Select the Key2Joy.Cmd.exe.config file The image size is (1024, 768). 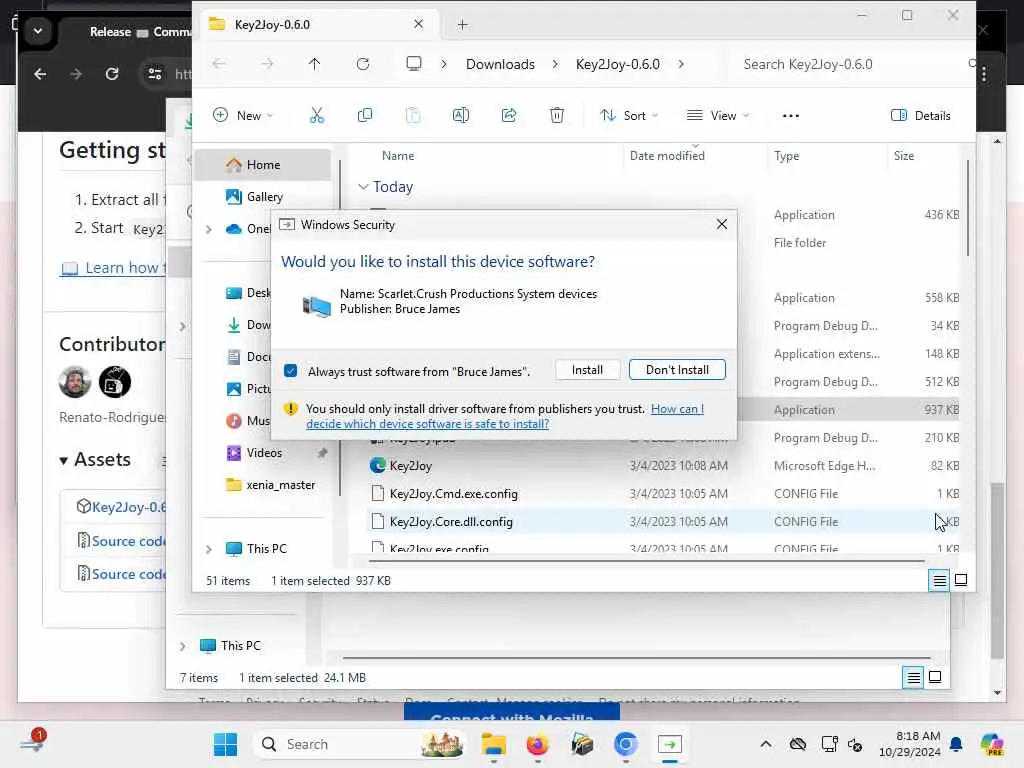[x=663, y=494]
